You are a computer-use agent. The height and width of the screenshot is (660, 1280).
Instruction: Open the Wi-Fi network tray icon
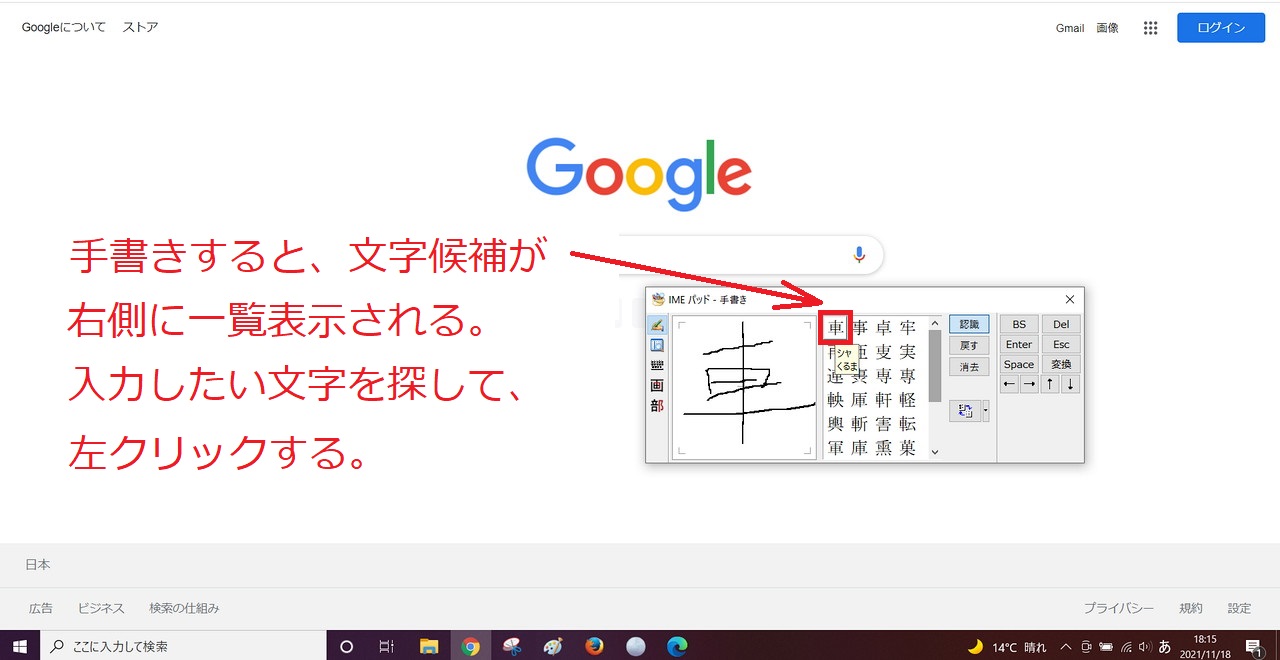point(1126,646)
